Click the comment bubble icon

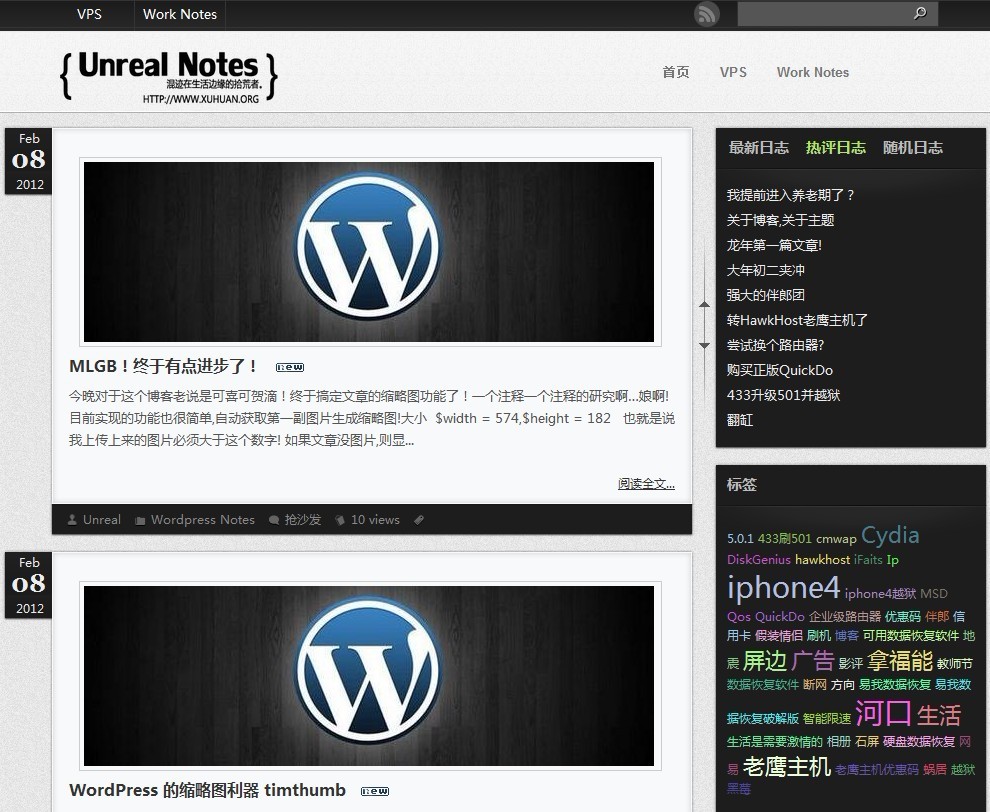pyautogui.click(x=274, y=520)
